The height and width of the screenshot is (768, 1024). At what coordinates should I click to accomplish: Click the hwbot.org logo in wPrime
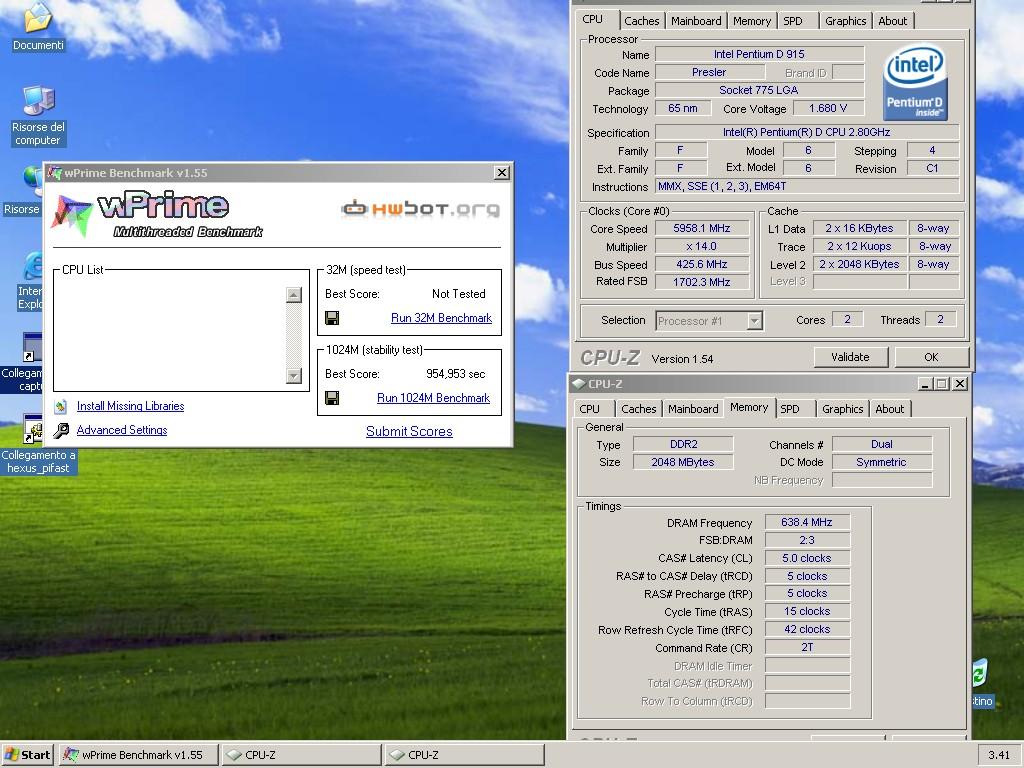coord(420,208)
